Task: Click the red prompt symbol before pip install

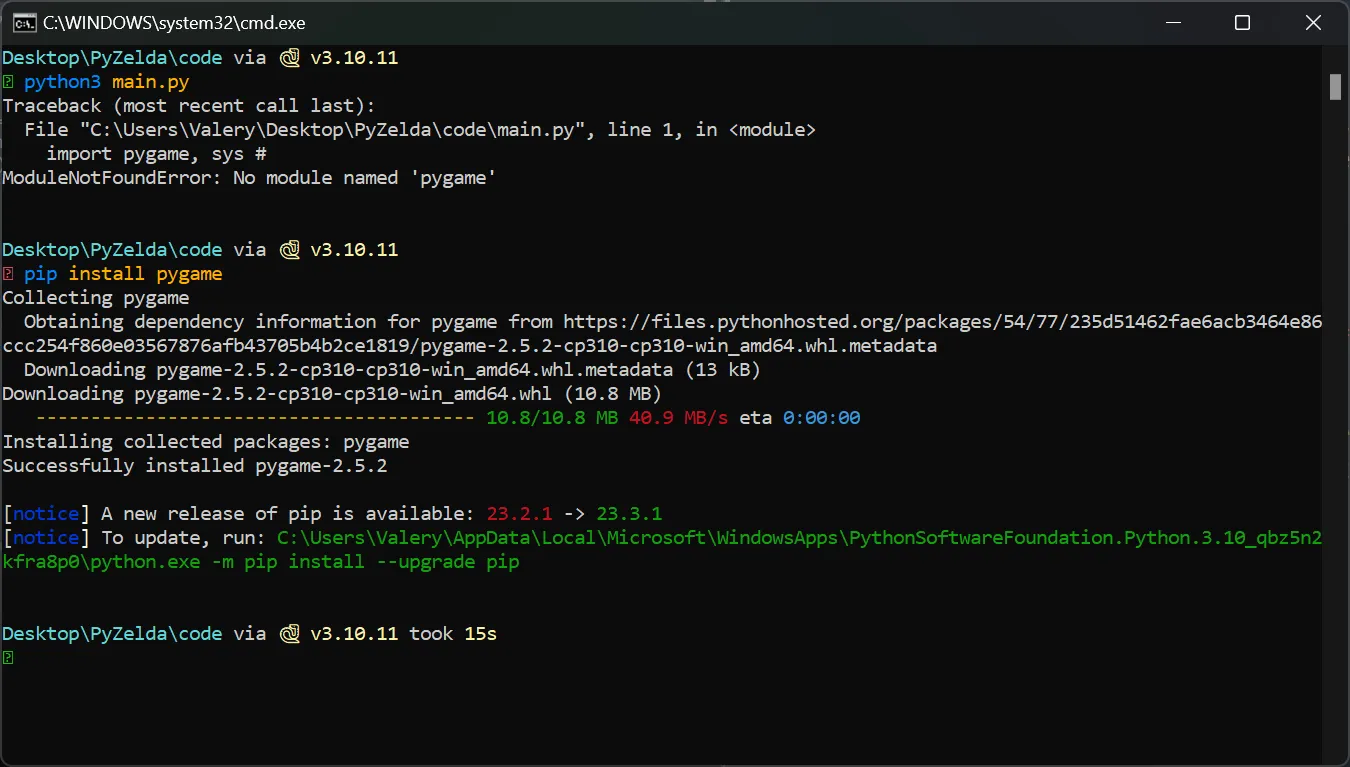Action: click(x=8, y=274)
